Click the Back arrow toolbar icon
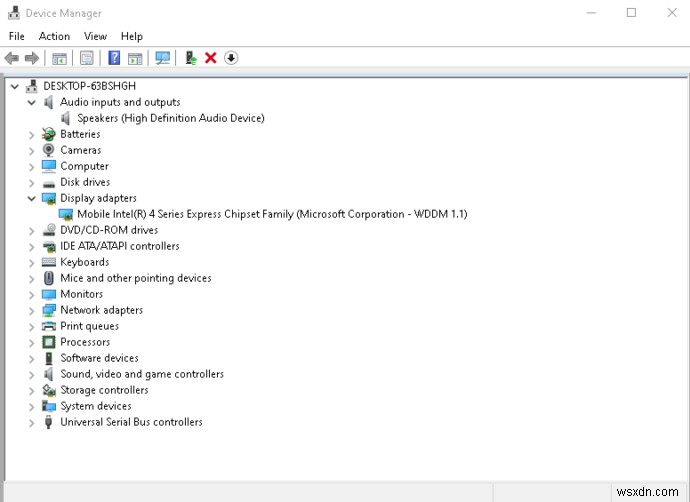 point(12,58)
